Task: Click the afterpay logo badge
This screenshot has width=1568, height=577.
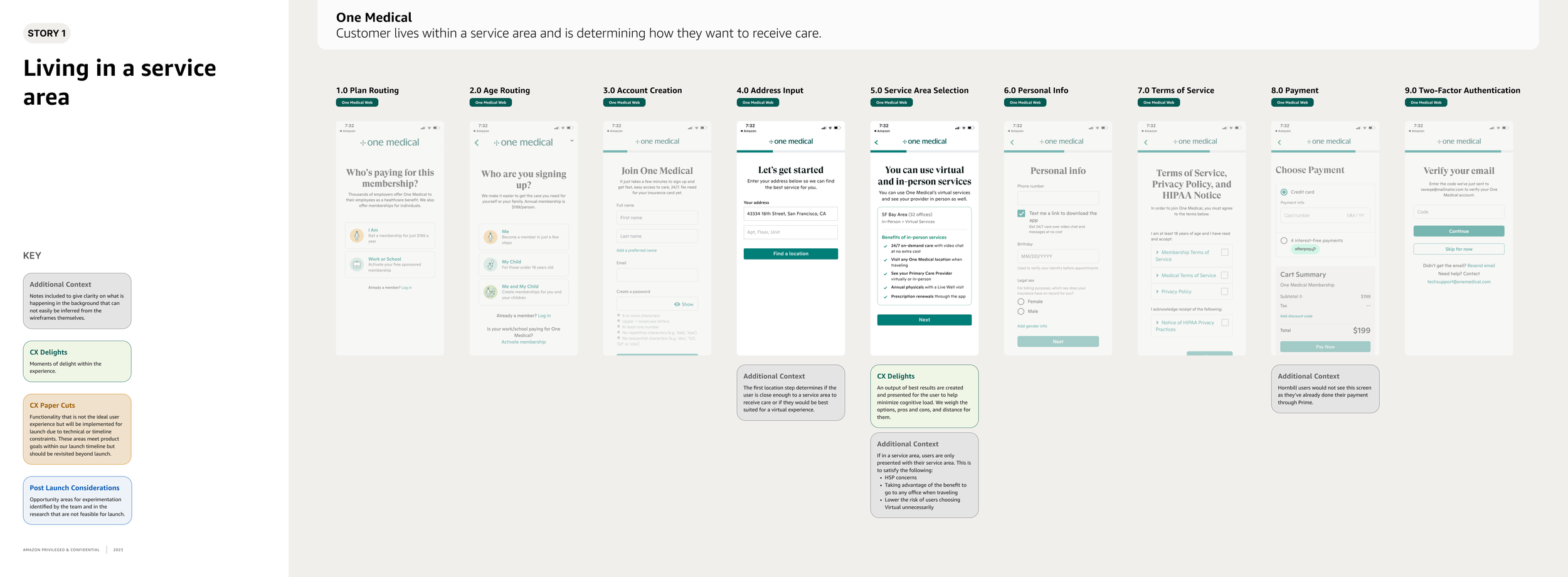Action: click(1305, 249)
